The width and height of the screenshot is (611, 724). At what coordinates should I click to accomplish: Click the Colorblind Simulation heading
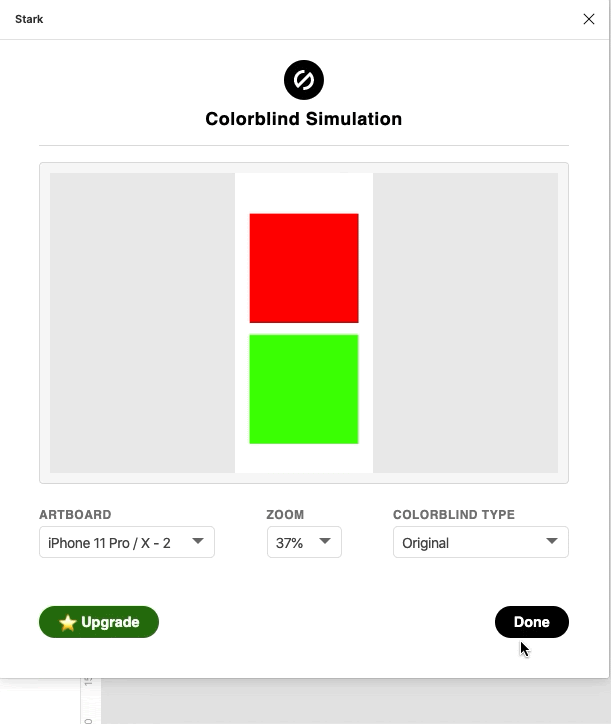304,119
